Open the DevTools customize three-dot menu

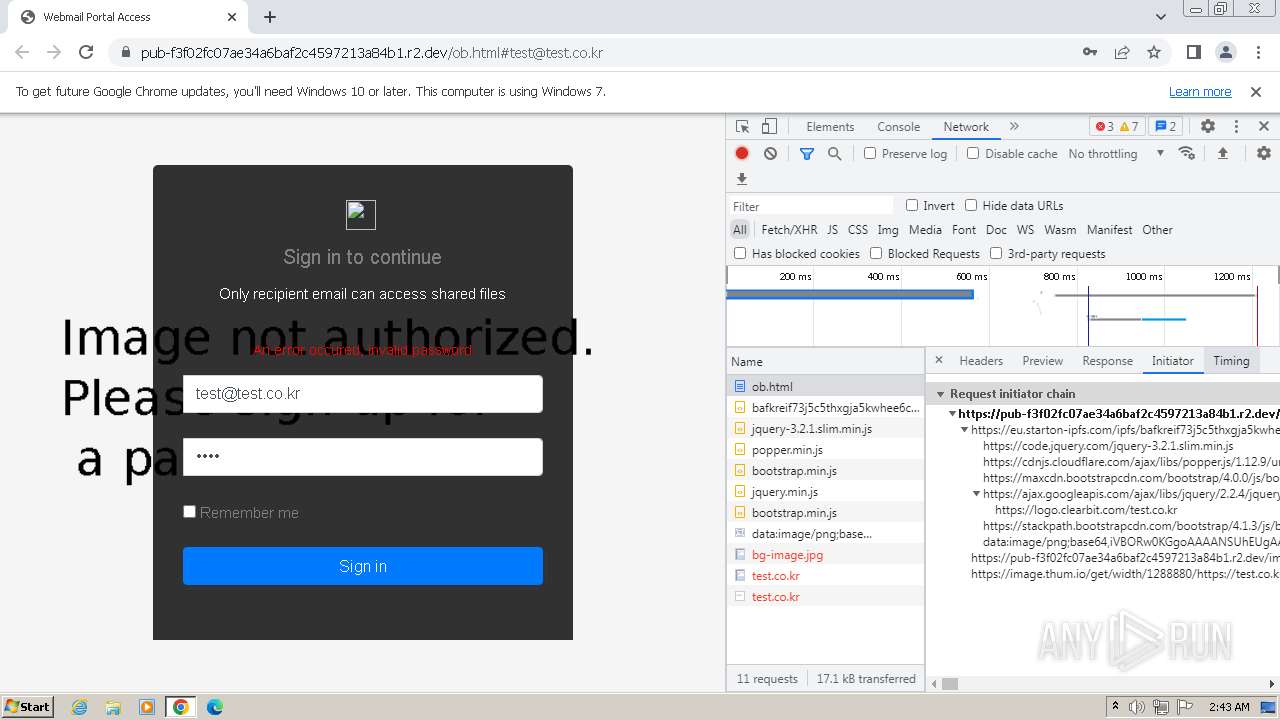1236,127
